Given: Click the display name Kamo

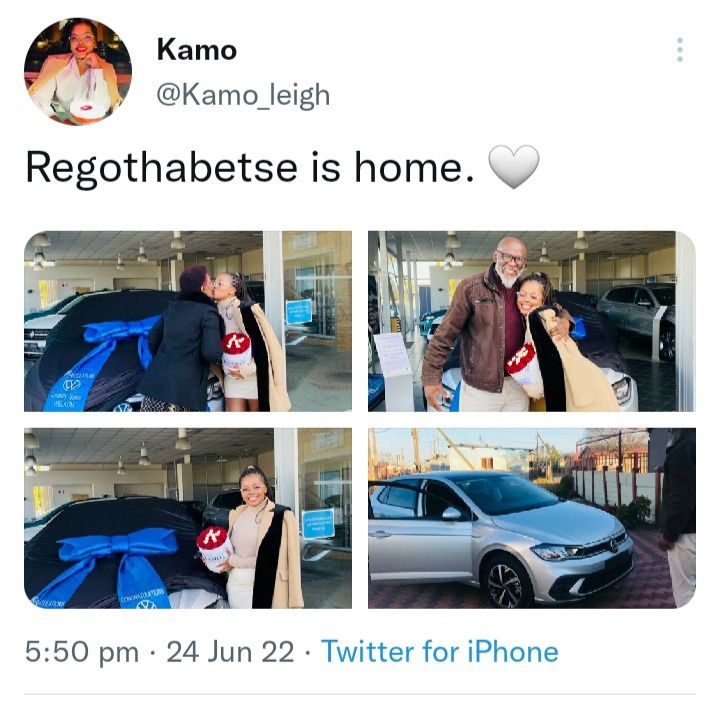Looking at the screenshot, I should tap(197, 50).
